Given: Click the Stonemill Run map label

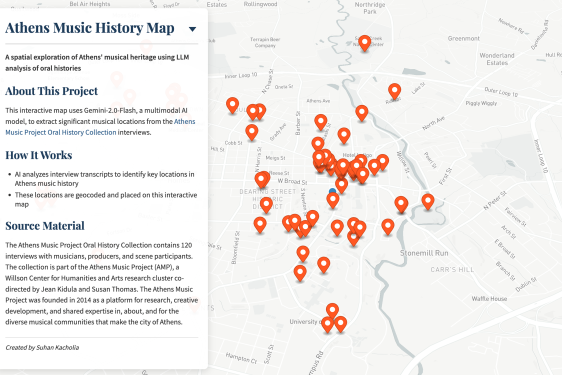Looking at the screenshot, I should [424, 253].
